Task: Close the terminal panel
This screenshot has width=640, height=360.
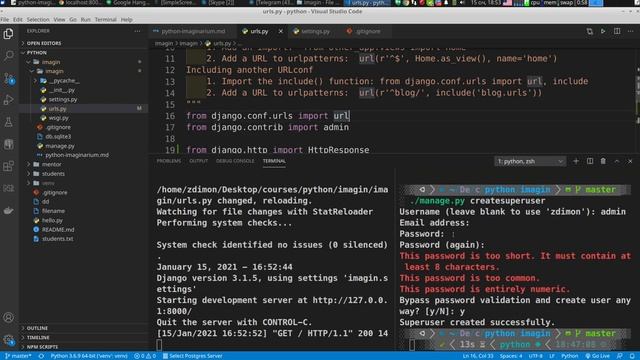Action: pyautogui.click(x=630, y=161)
